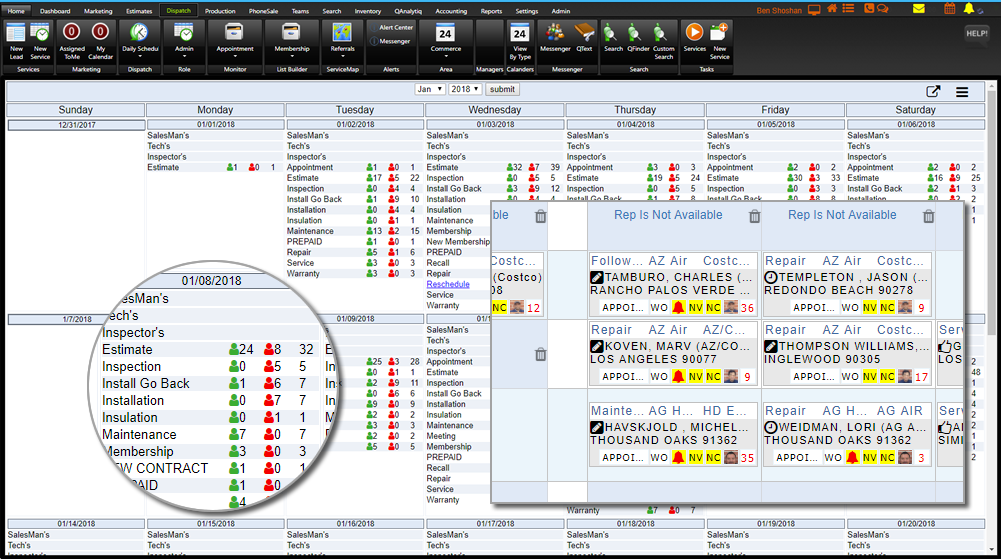Launch the QText book icon
Image resolution: width=1001 pixels, height=559 pixels.
click(584, 33)
